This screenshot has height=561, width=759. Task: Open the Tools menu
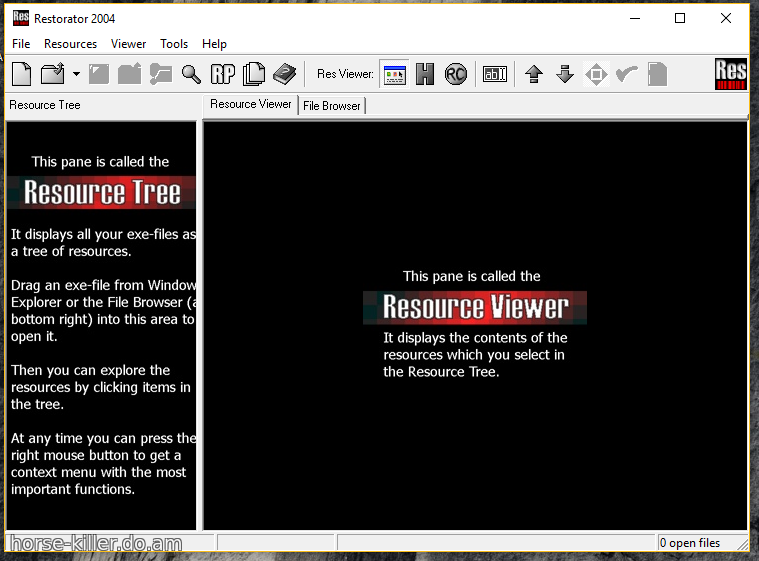[x=174, y=44]
